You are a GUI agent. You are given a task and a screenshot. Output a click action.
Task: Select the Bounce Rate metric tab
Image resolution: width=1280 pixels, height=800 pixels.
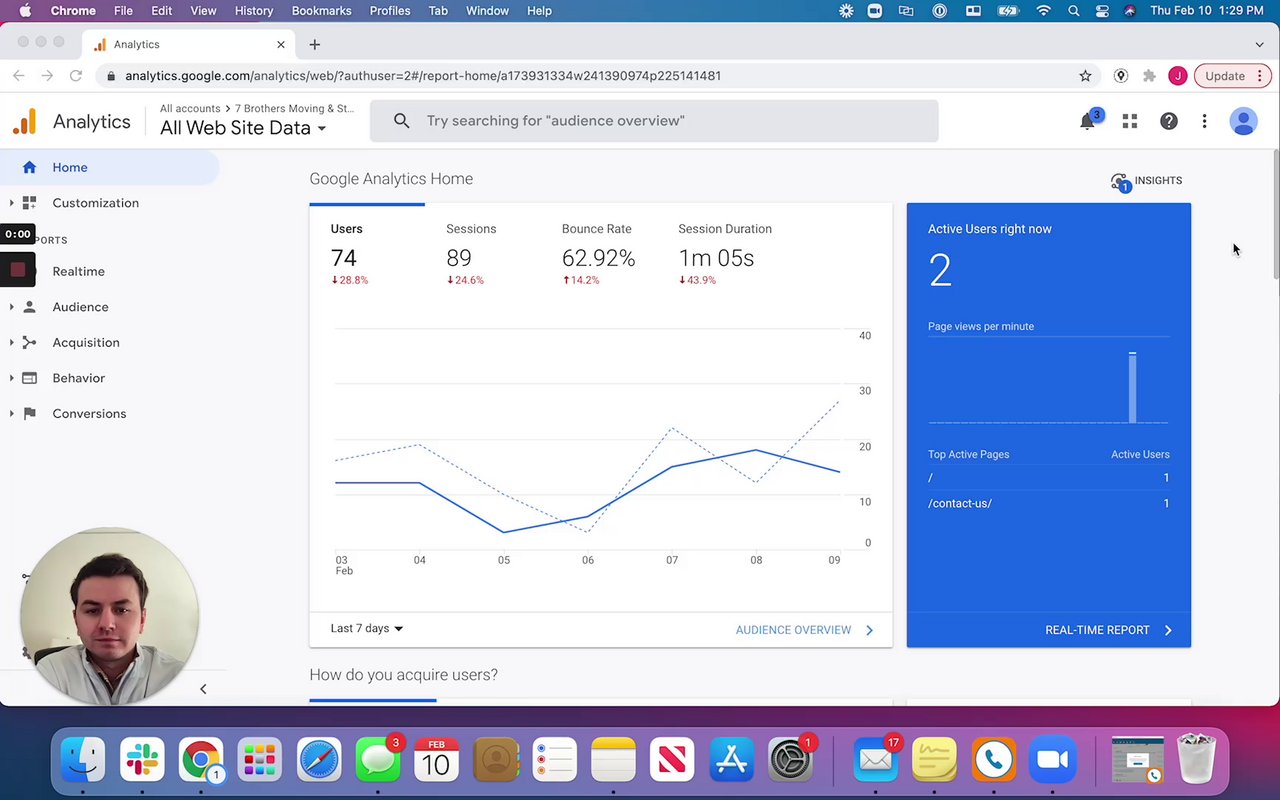[x=598, y=253]
